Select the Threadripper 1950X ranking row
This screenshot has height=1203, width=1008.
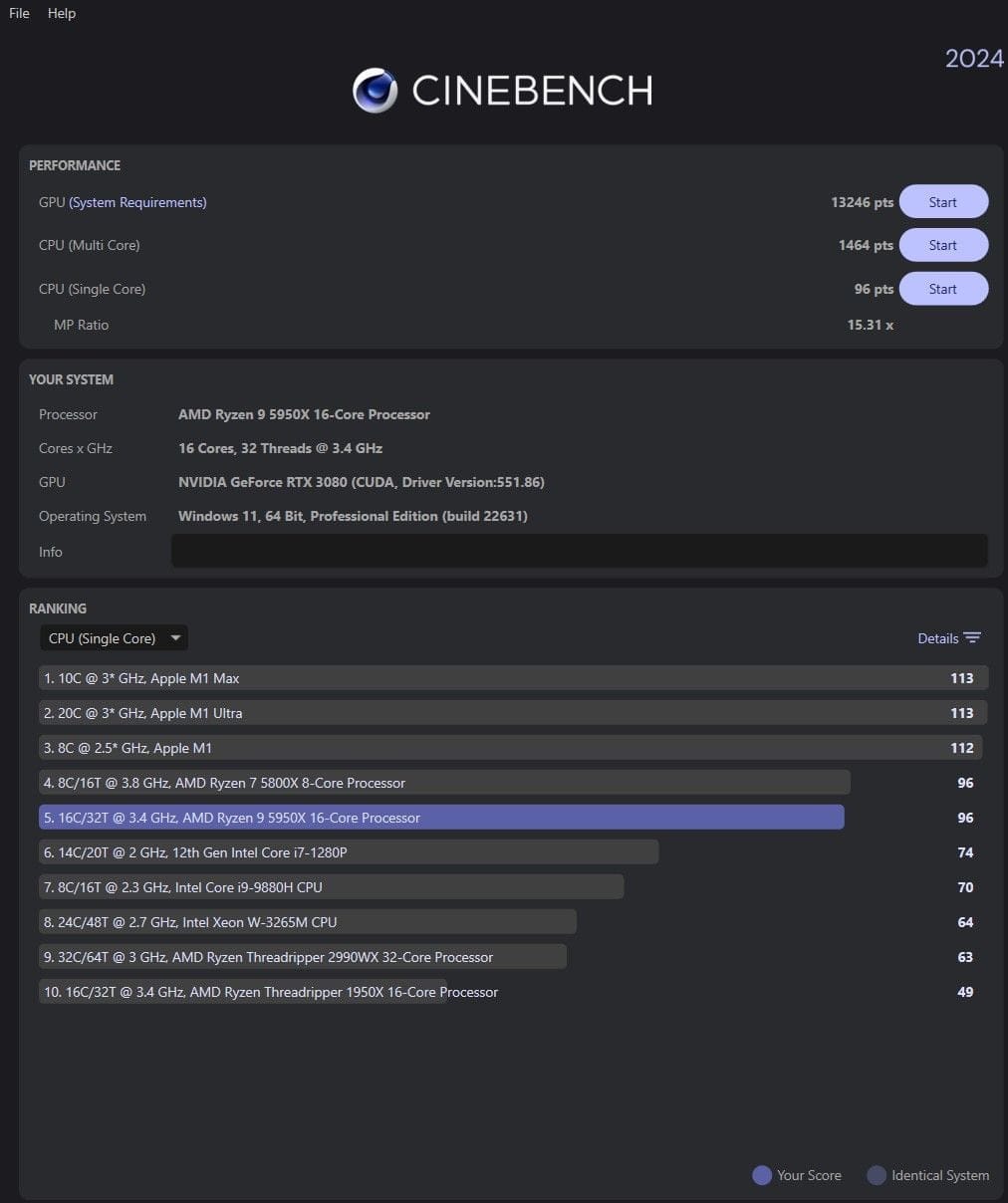point(271,992)
